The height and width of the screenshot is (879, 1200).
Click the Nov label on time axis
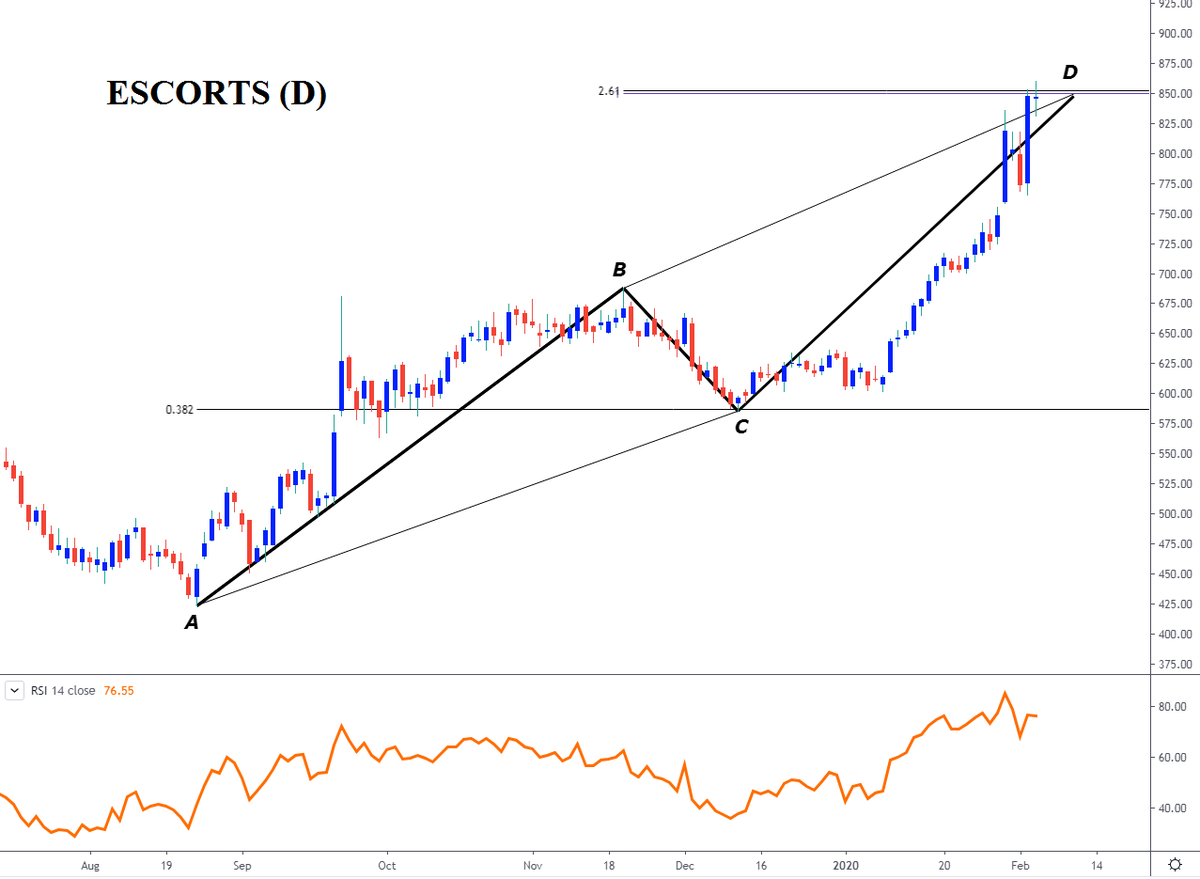(532, 864)
